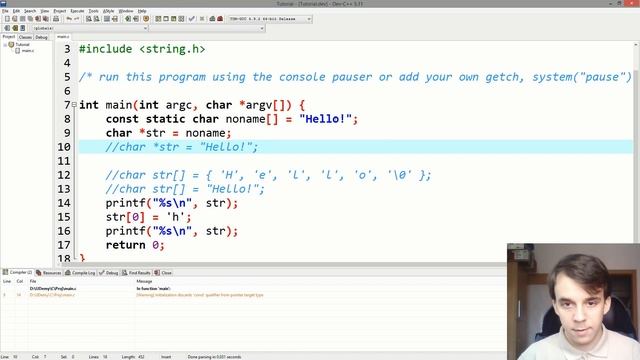640x360 pixels.
Task: Click the Replace toolbar icon
Action: [x=96, y=19]
